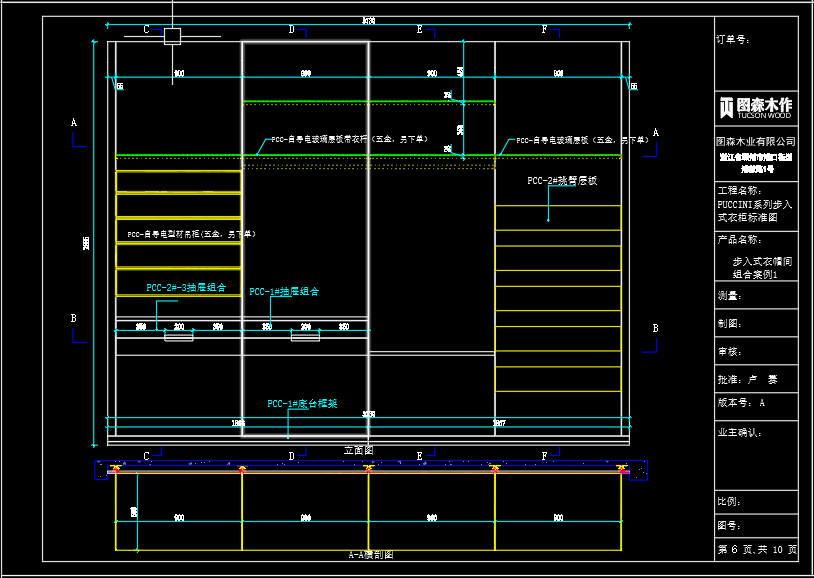Click section marker F at the top
Screen dimensions: 814x578
point(545,30)
